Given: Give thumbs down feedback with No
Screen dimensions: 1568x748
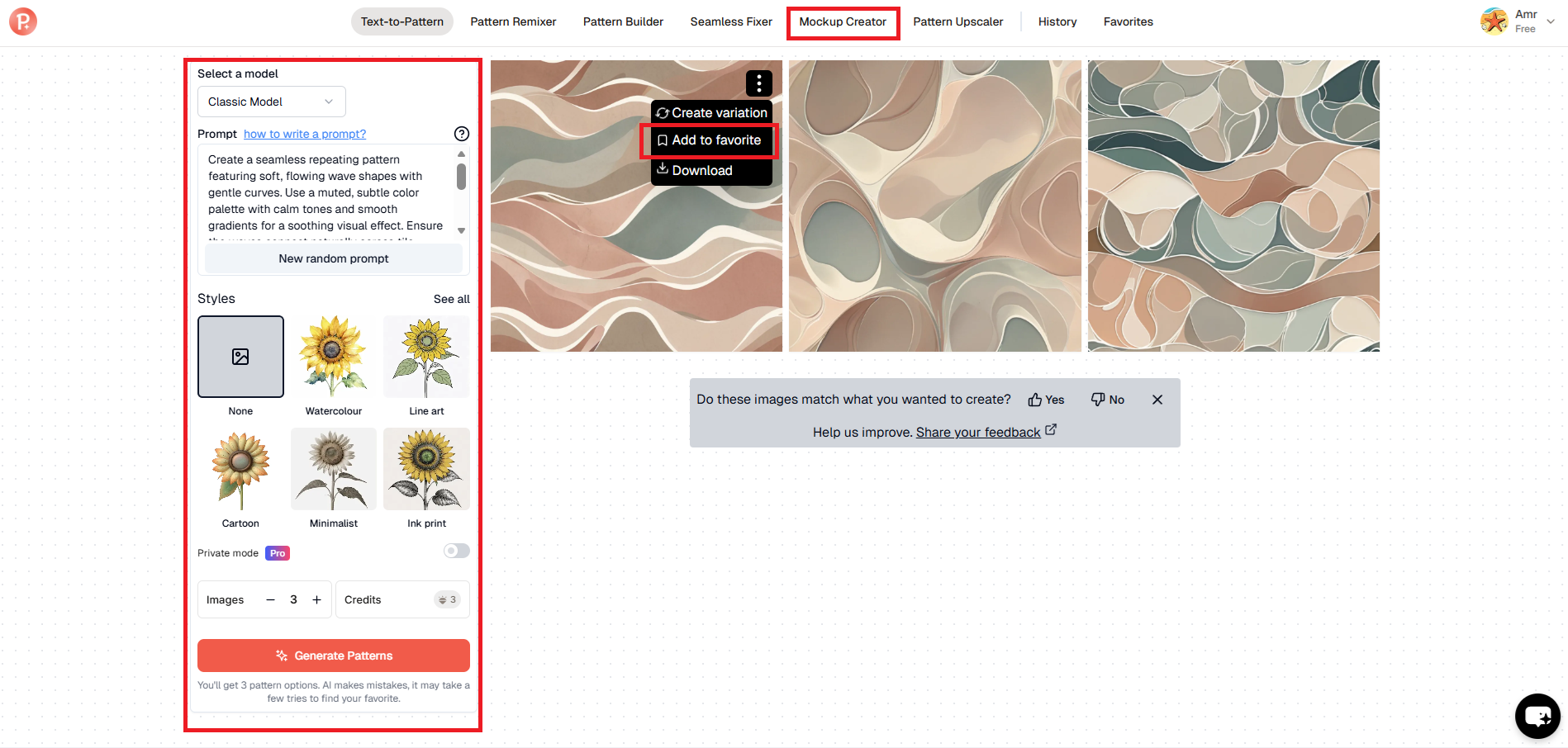Looking at the screenshot, I should click(1107, 399).
